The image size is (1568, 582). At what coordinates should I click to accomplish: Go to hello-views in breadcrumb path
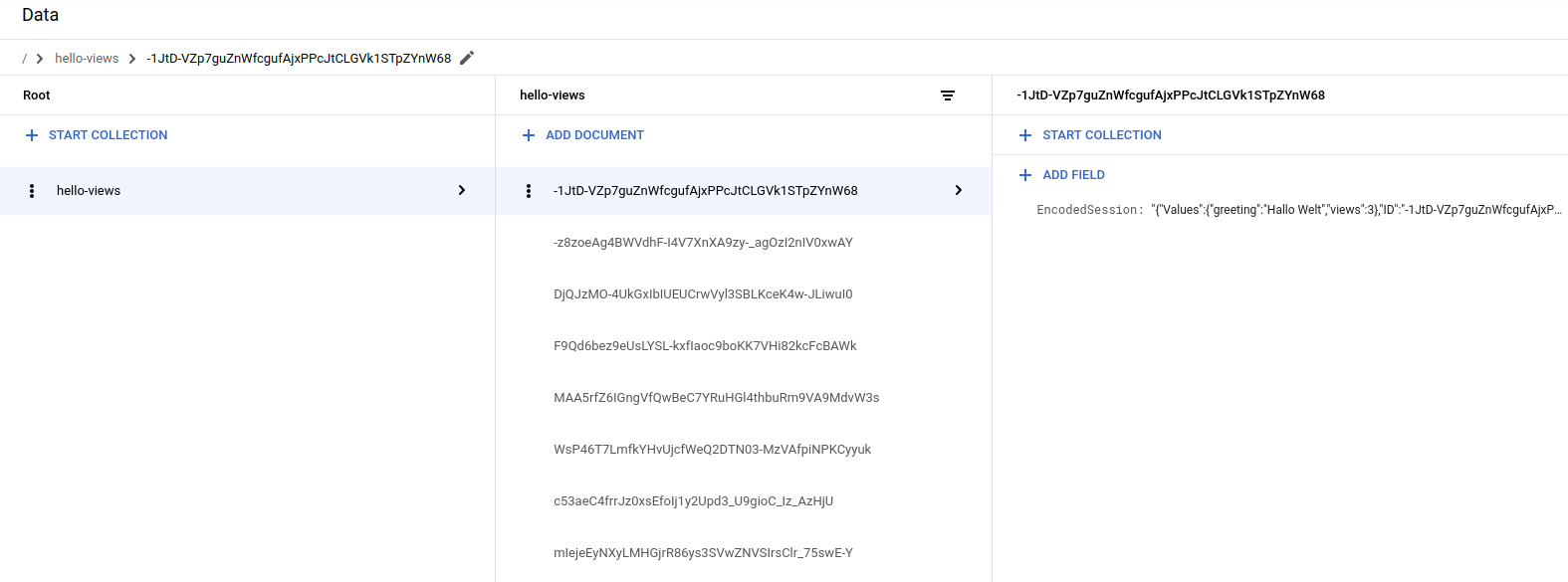87,59
